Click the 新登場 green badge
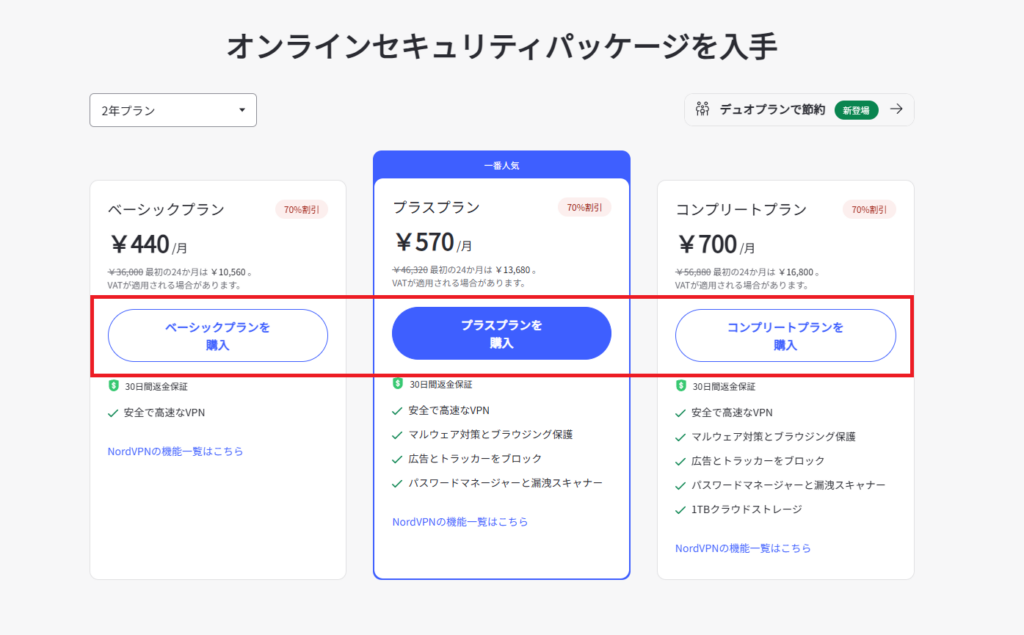 point(856,110)
